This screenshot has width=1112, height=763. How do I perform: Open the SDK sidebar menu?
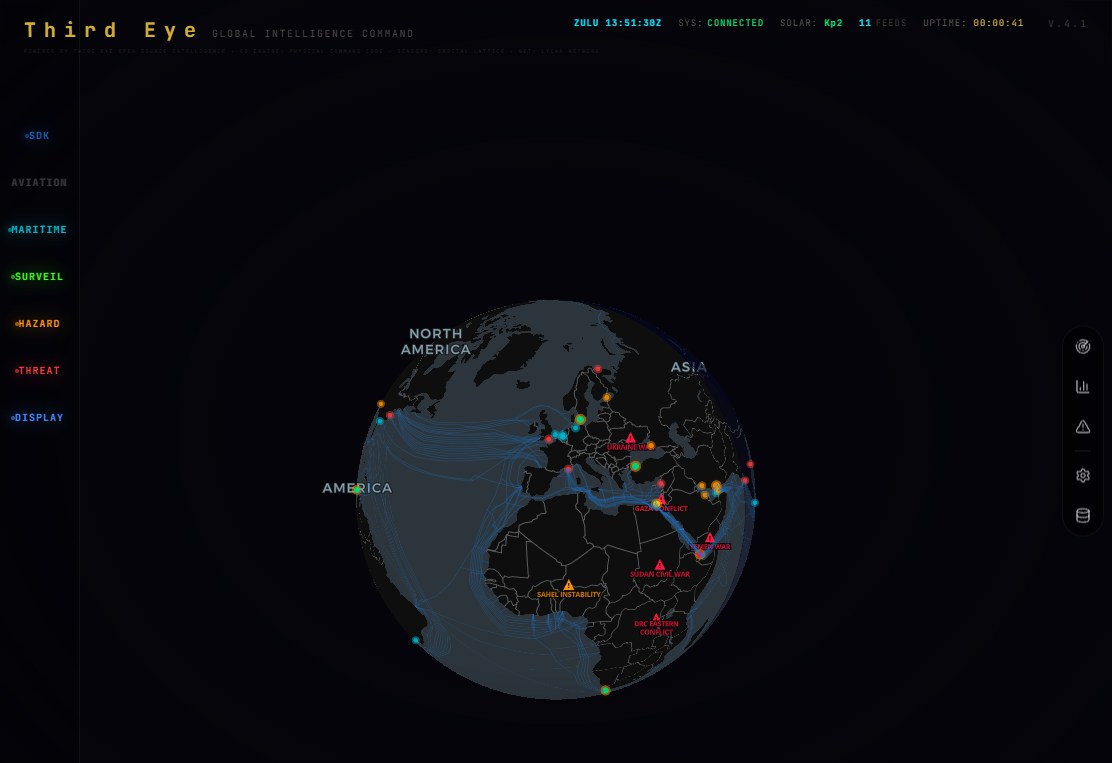pyautogui.click(x=38, y=135)
